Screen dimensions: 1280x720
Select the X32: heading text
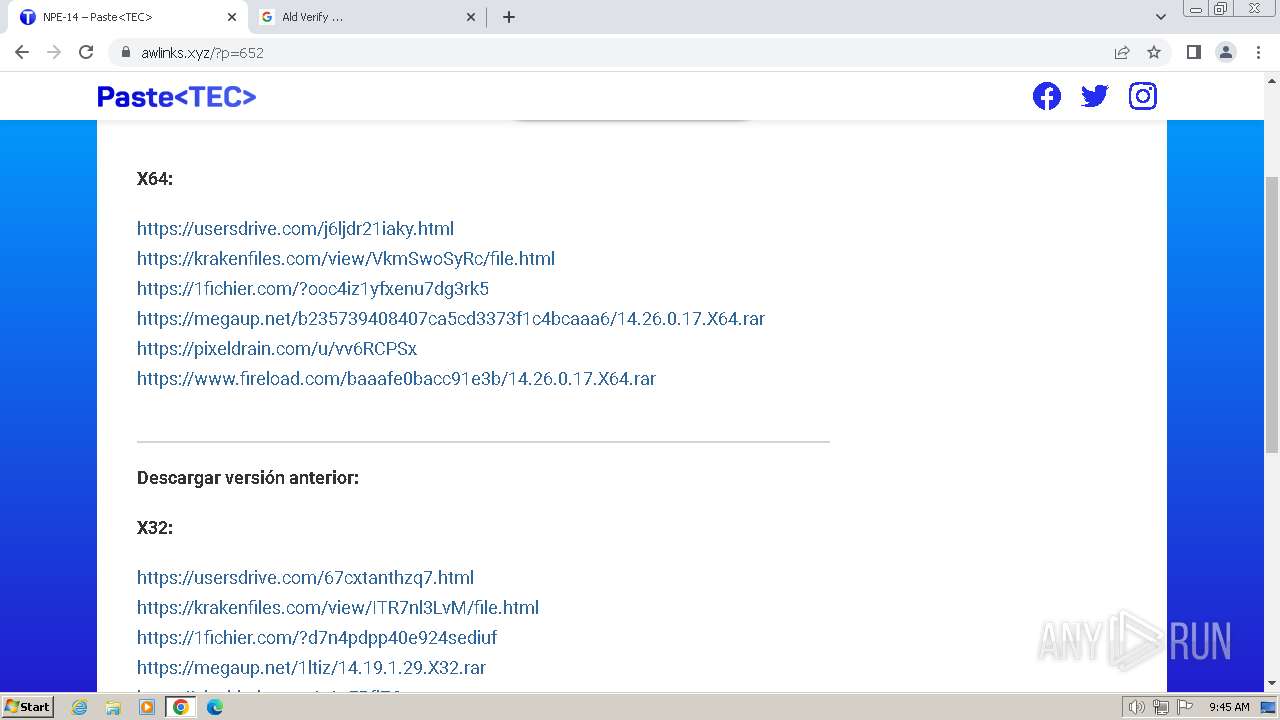[x=155, y=527]
